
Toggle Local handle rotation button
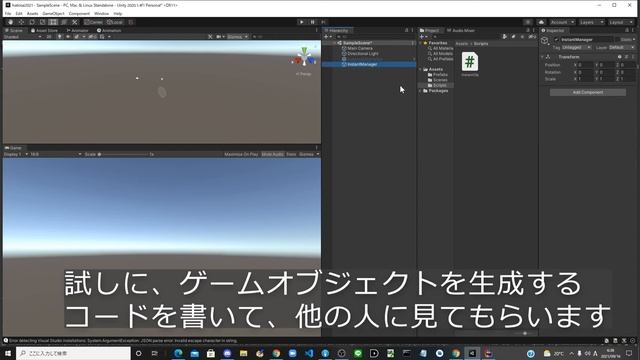point(115,22)
